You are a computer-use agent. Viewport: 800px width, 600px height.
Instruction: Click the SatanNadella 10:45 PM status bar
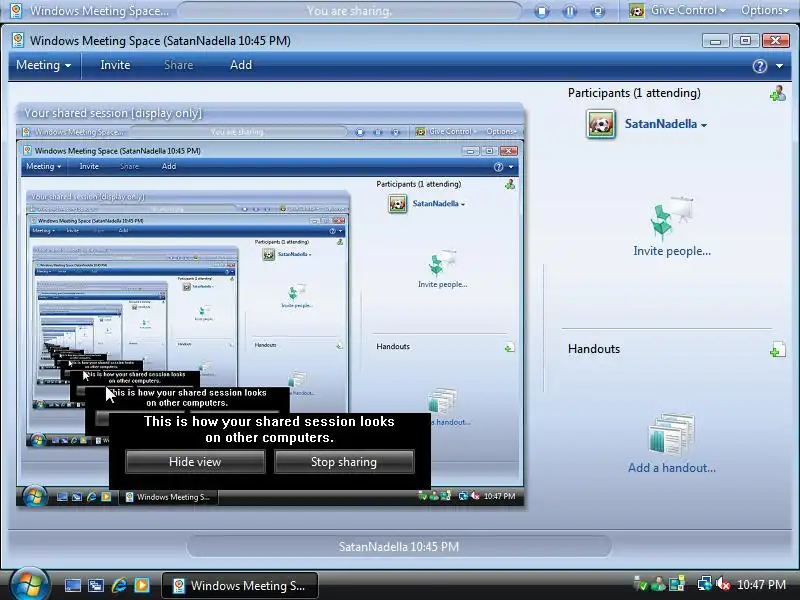click(399, 547)
